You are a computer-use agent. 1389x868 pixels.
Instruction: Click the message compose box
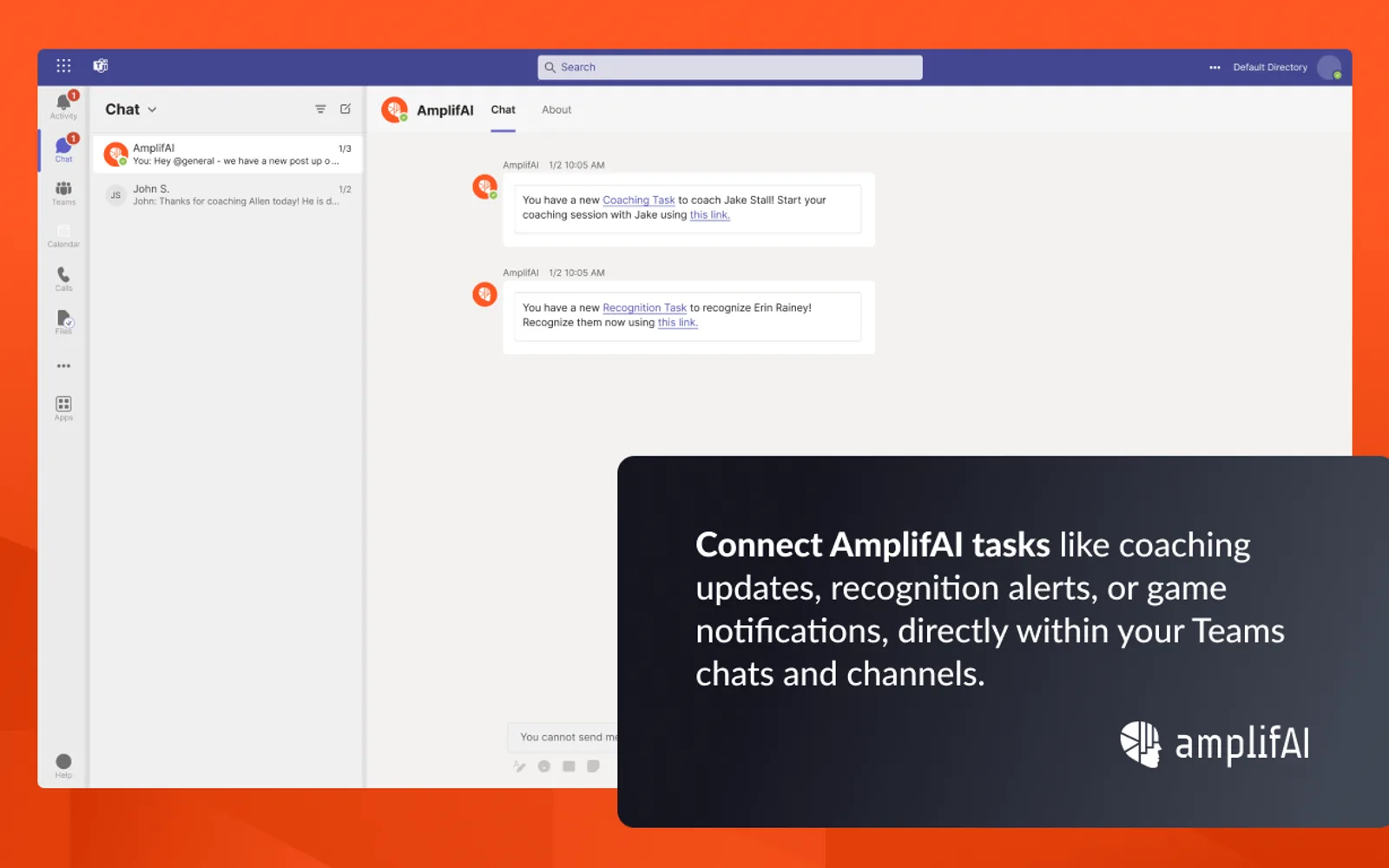point(564,737)
